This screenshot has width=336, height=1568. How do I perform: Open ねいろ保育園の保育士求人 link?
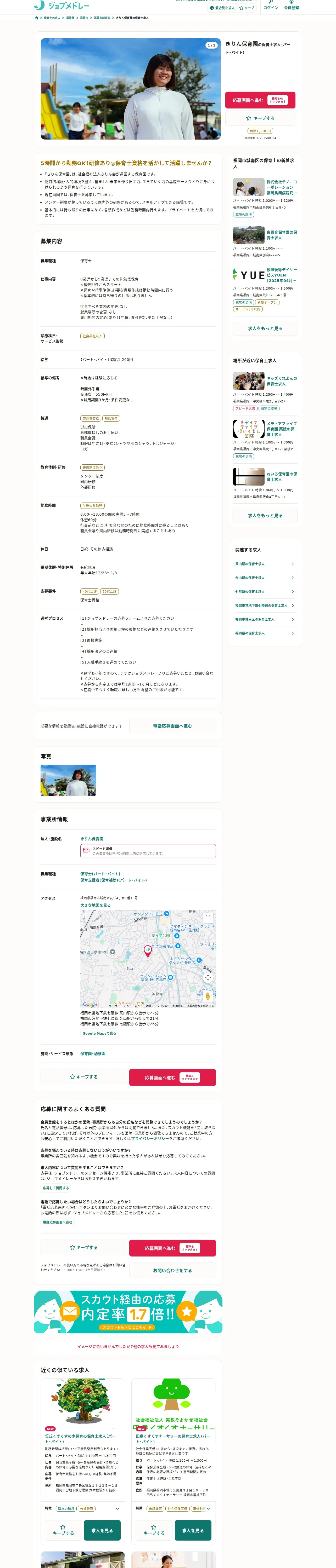282,477
